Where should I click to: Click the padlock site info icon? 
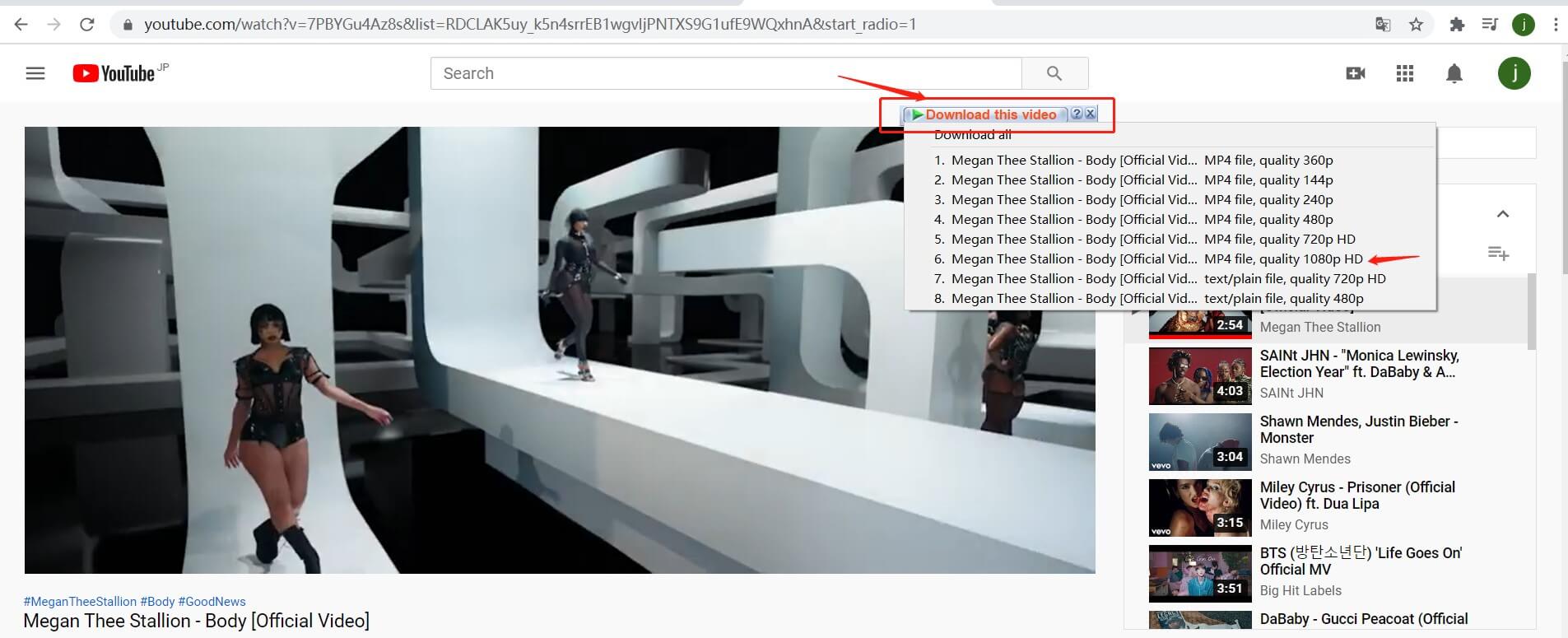128,25
